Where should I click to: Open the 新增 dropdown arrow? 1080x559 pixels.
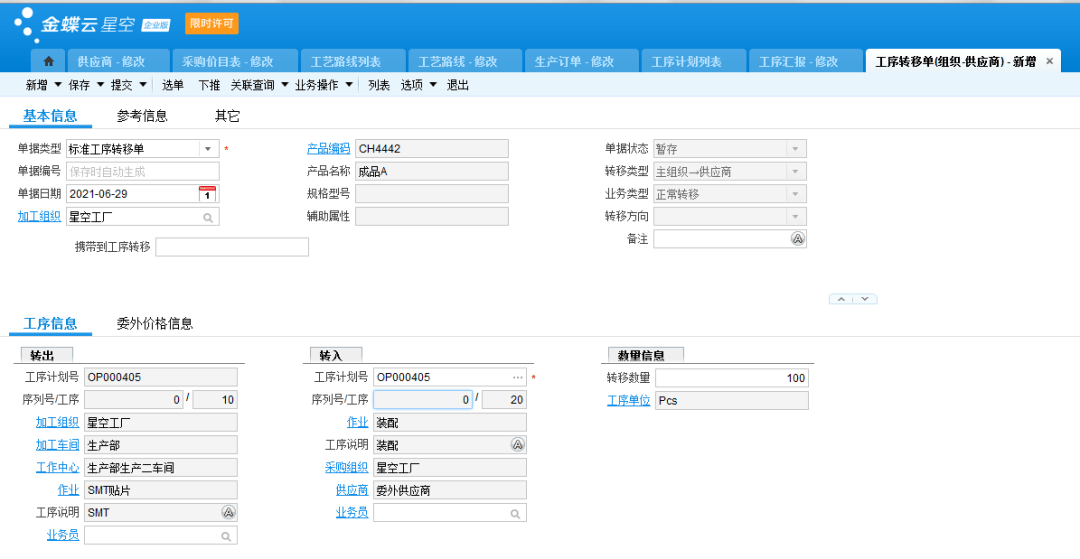pyautogui.click(x=58, y=85)
